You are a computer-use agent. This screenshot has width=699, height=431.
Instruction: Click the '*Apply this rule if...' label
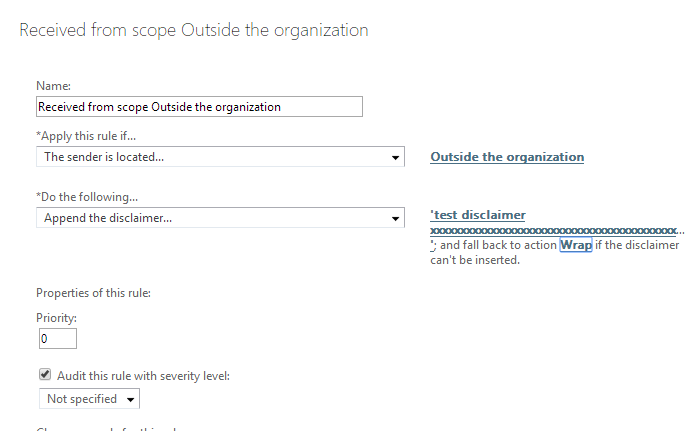[86, 136]
